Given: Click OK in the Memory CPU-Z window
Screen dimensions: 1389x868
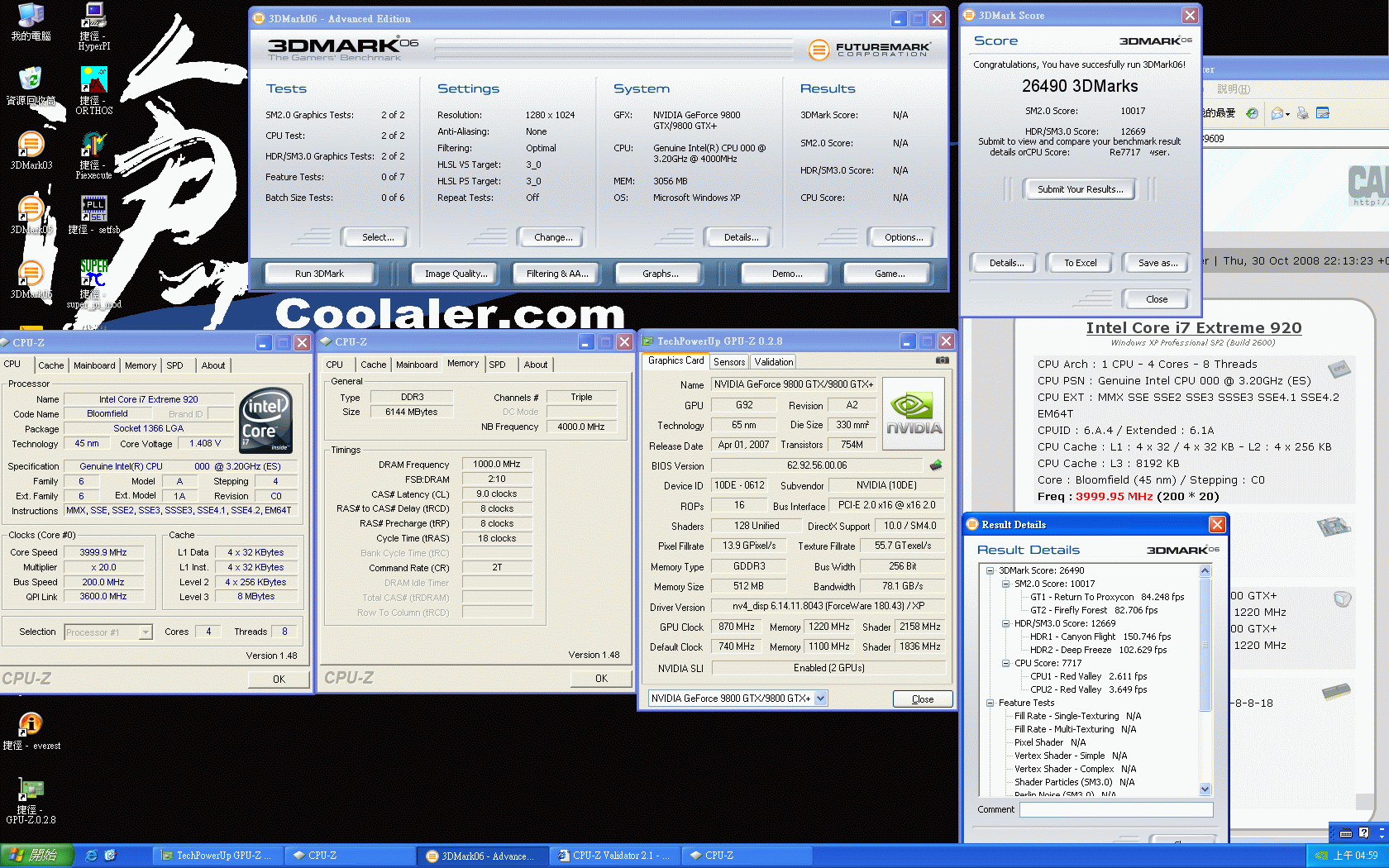Looking at the screenshot, I should 601,679.
